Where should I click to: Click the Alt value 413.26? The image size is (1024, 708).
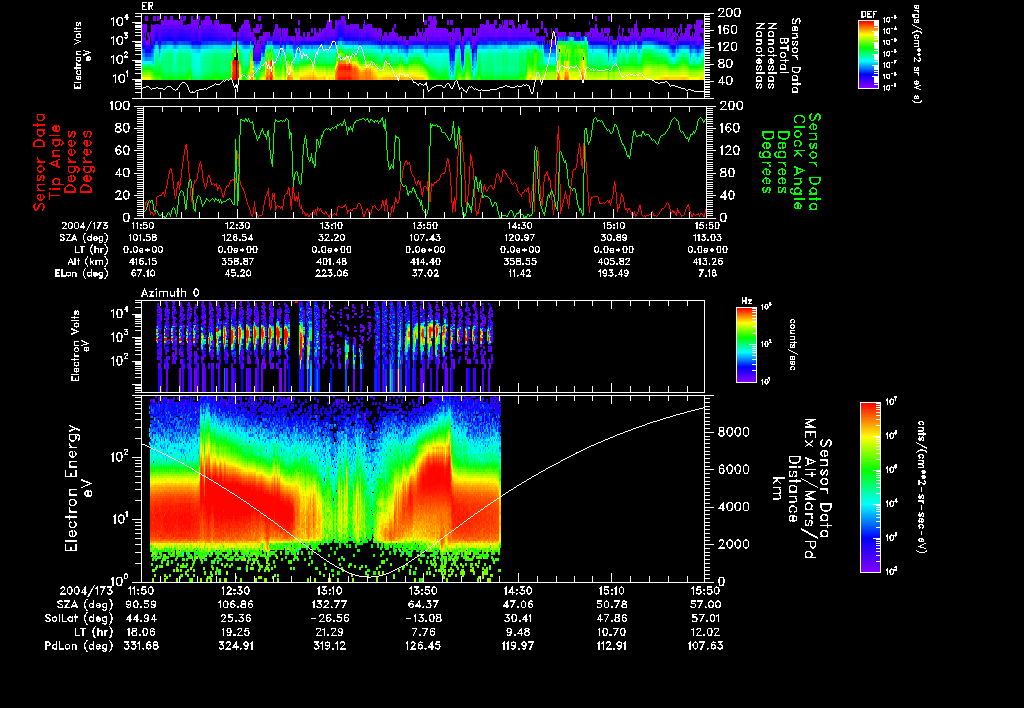707,261
